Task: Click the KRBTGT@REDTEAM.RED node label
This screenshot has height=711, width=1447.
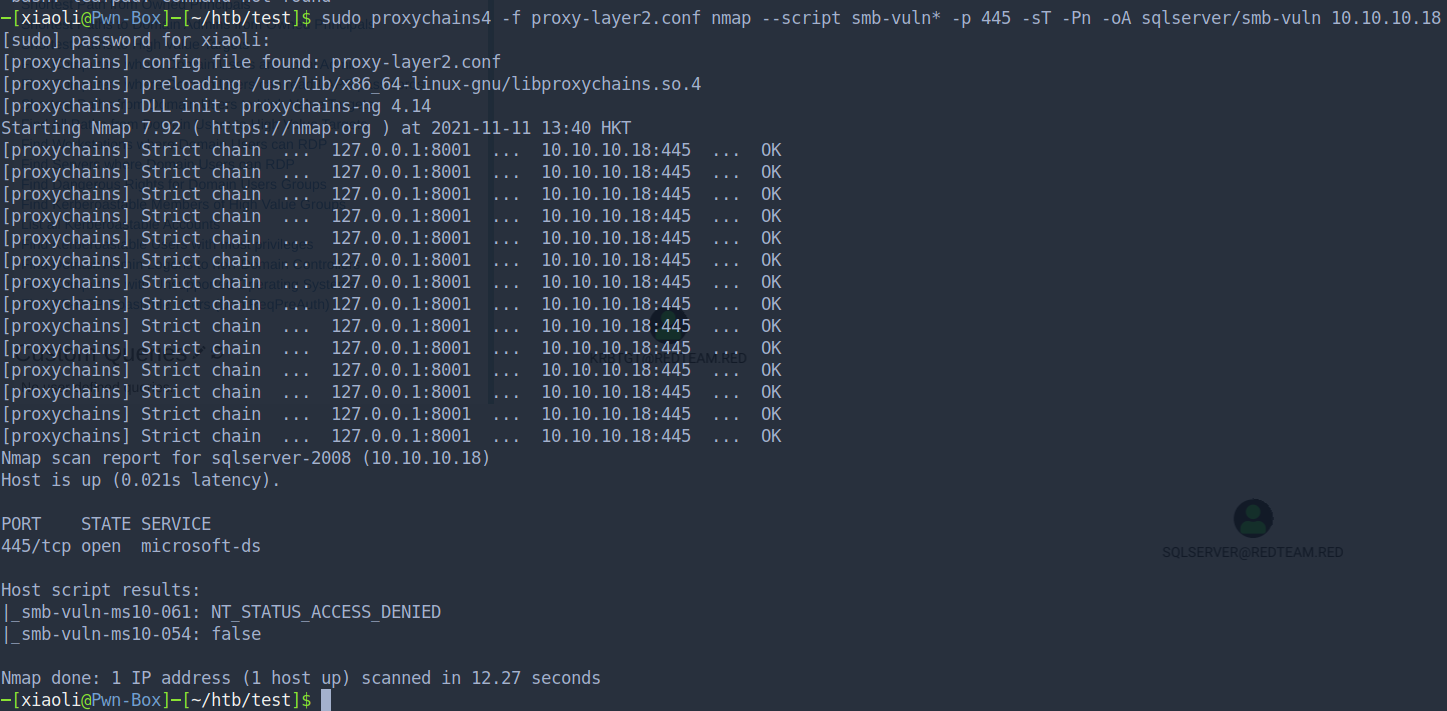Action: coord(668,358)
